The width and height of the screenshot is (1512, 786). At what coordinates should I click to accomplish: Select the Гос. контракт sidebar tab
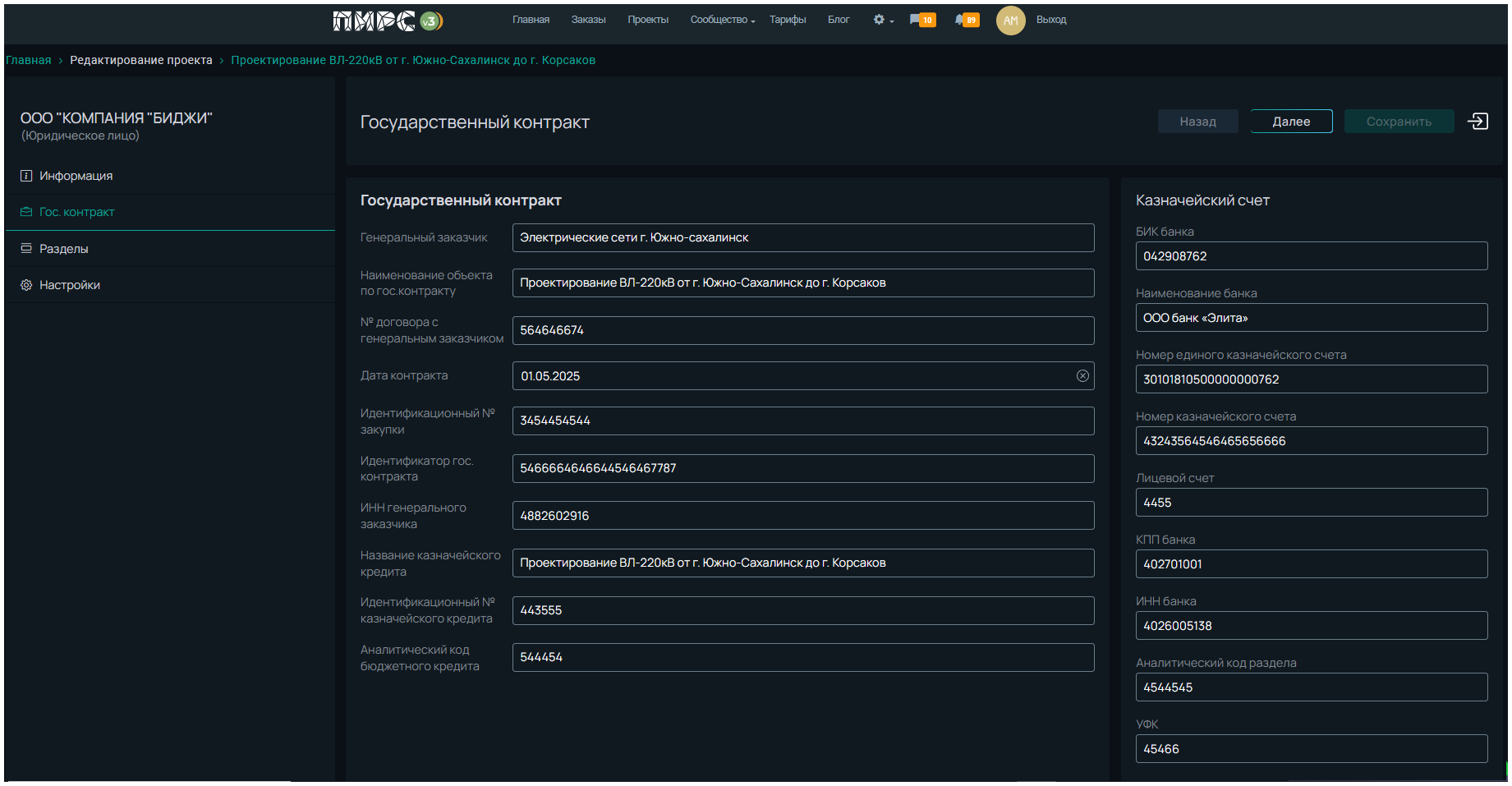point(170,212)
